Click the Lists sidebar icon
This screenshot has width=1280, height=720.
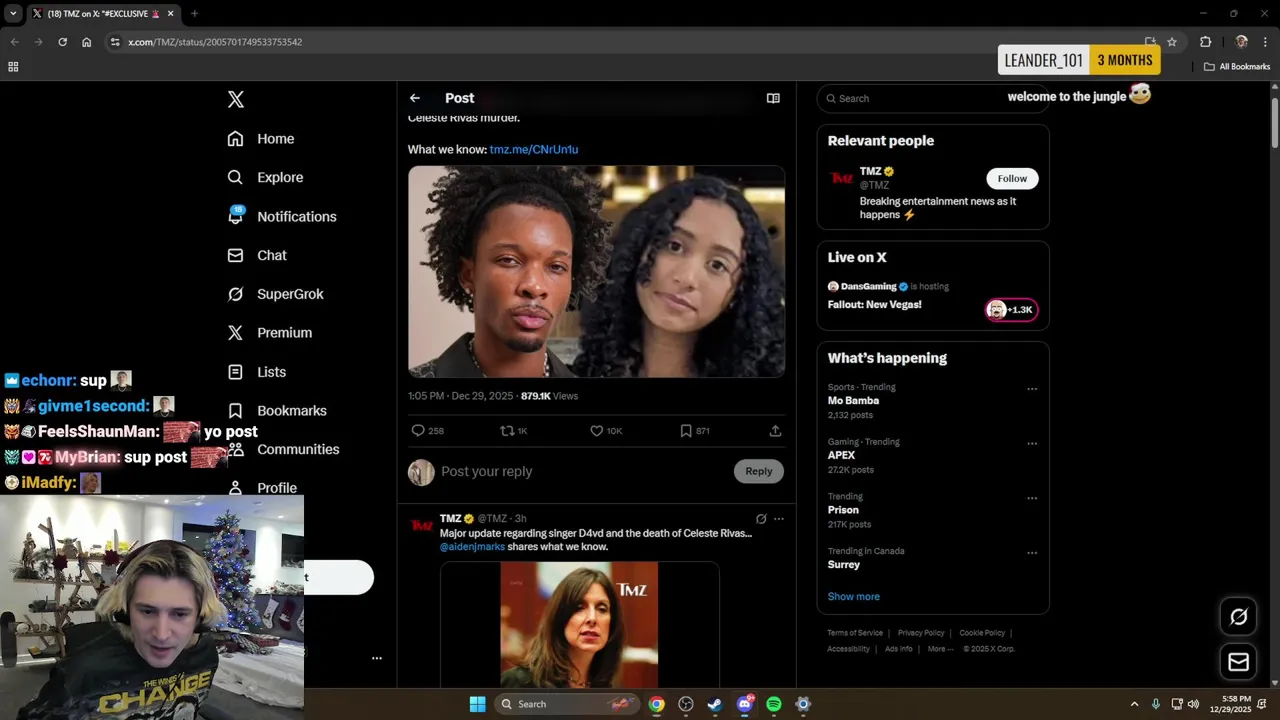[x=235, y=372]
